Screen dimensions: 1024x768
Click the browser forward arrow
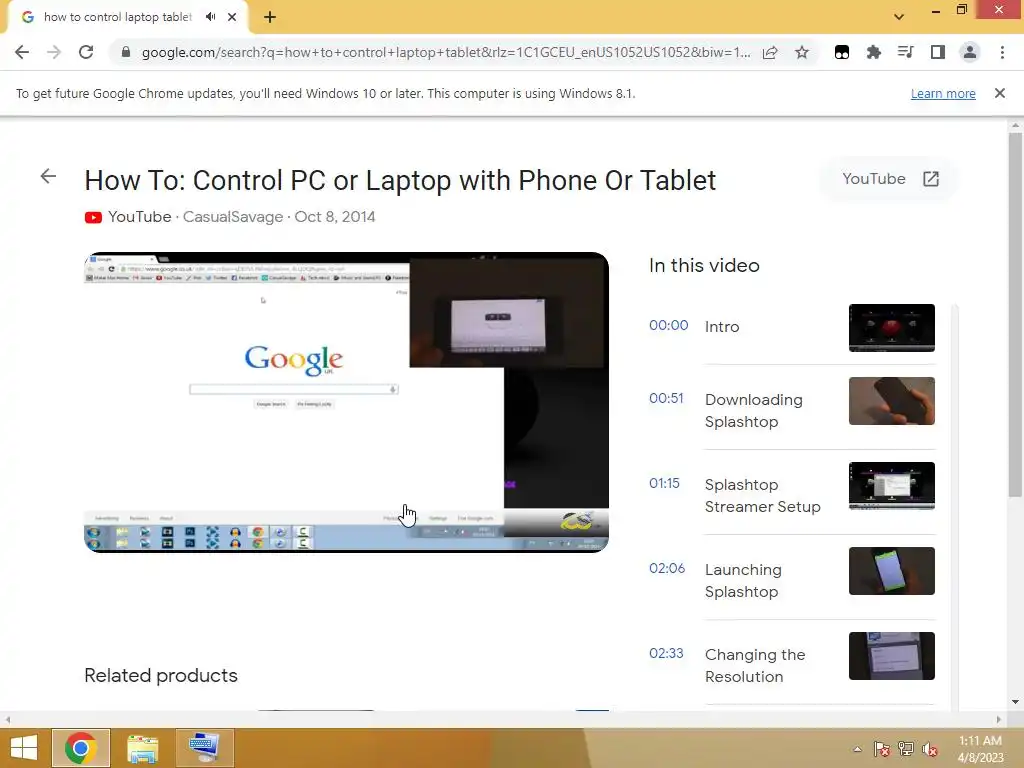tap(54, 52)
